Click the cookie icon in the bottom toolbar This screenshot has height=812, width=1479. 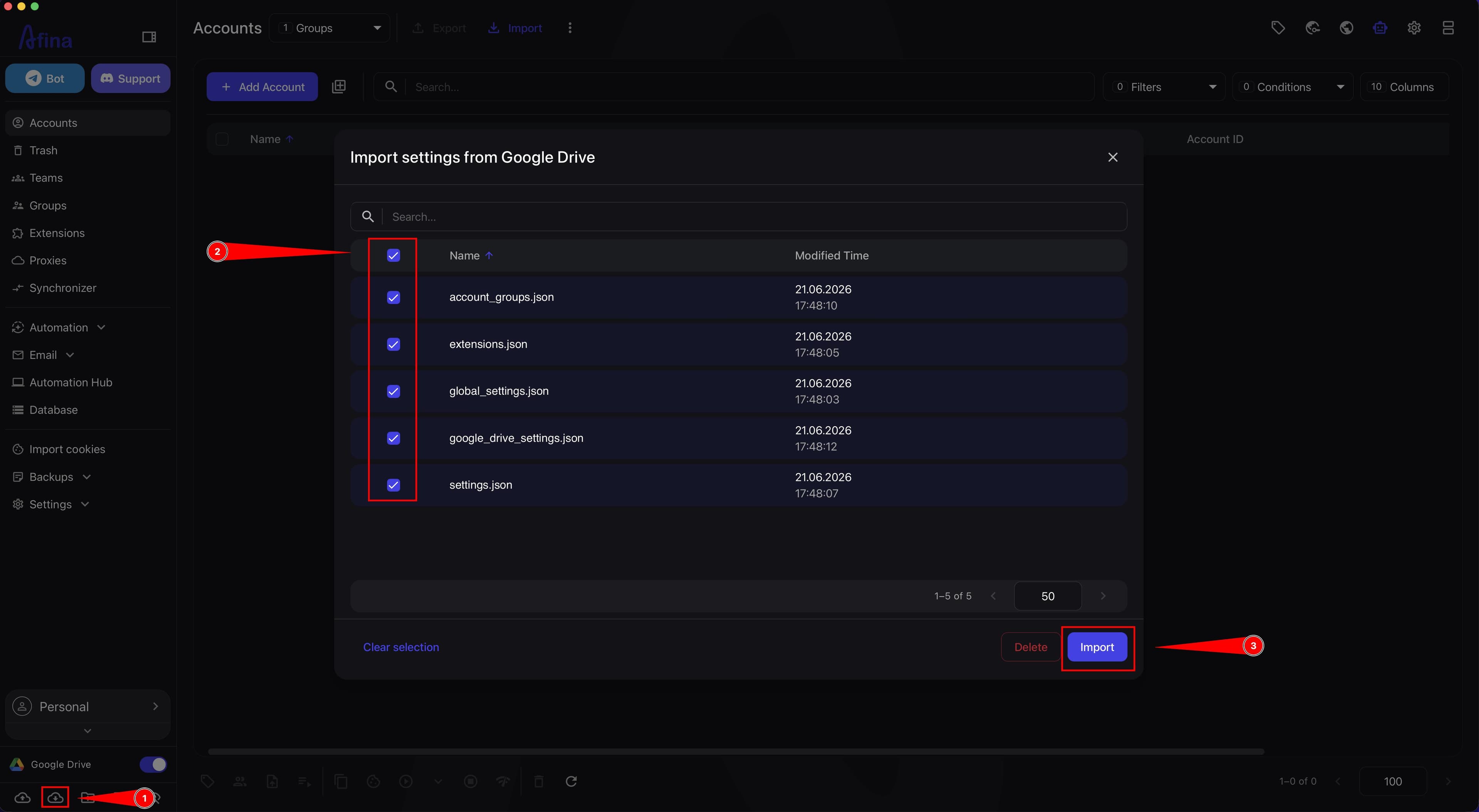[374, 781]
